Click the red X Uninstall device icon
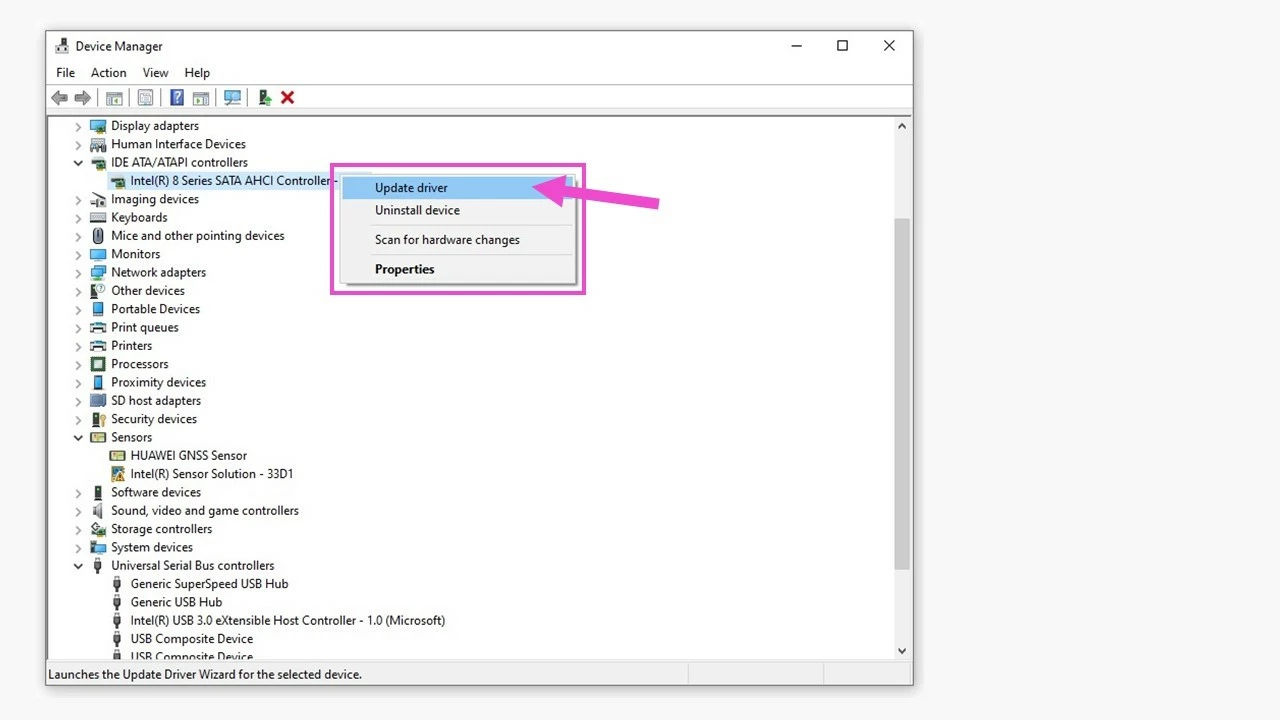Viewport: 1280px width, 720px height. pyautogui.click(x=288, y=98)
